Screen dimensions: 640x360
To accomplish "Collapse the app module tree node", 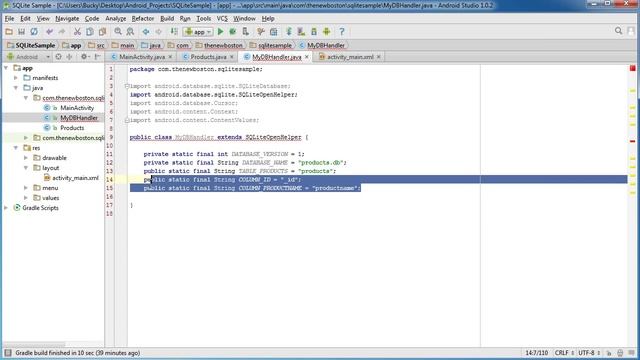I will 6,68.
